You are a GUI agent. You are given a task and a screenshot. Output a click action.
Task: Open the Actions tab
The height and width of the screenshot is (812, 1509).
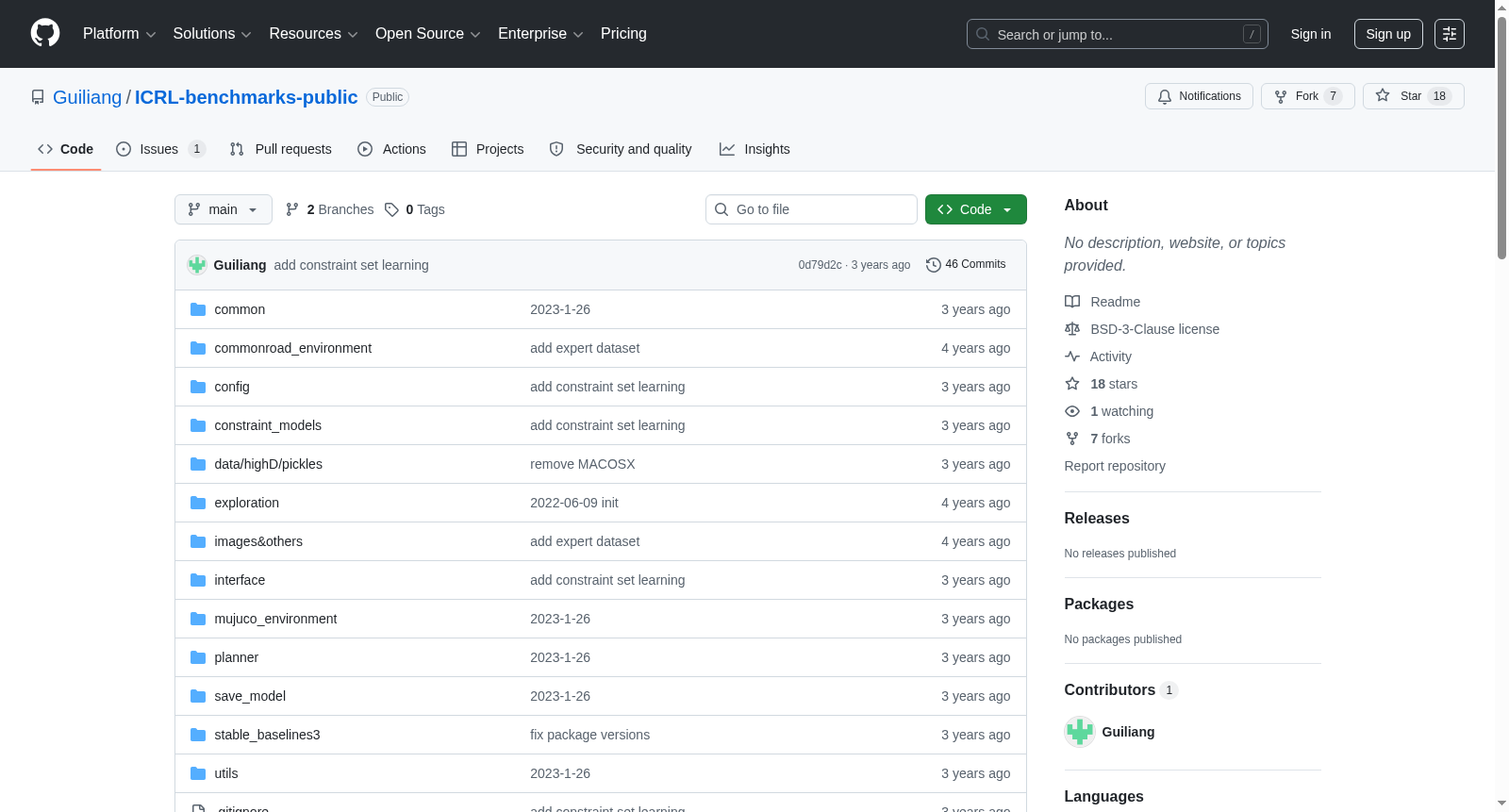[391, 149]
